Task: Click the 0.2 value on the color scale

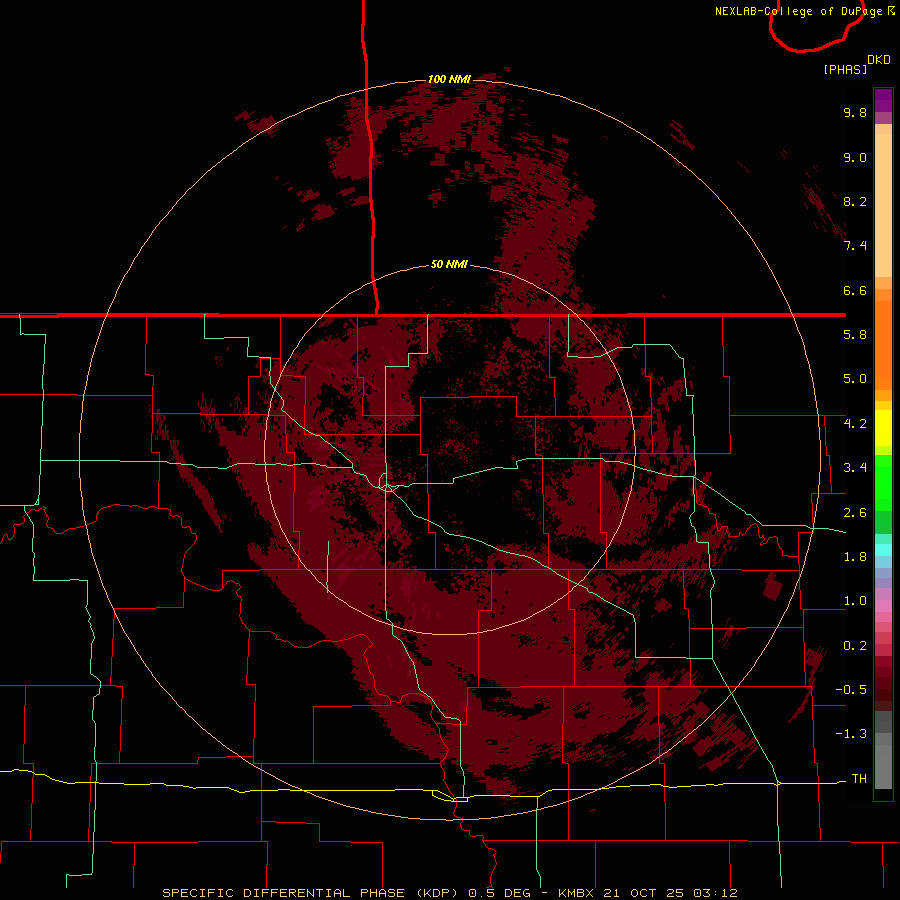Action: pos(855,646)
